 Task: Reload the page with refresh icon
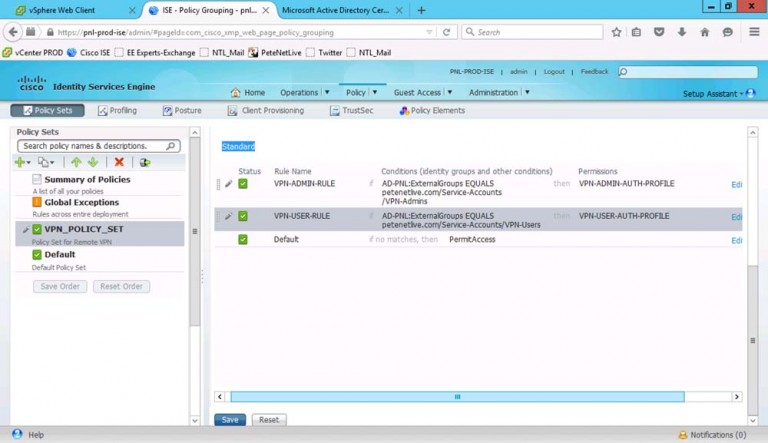click(446, 32)
